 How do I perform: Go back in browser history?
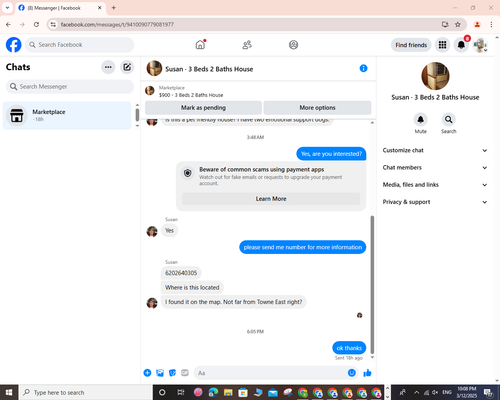(8, 24)
